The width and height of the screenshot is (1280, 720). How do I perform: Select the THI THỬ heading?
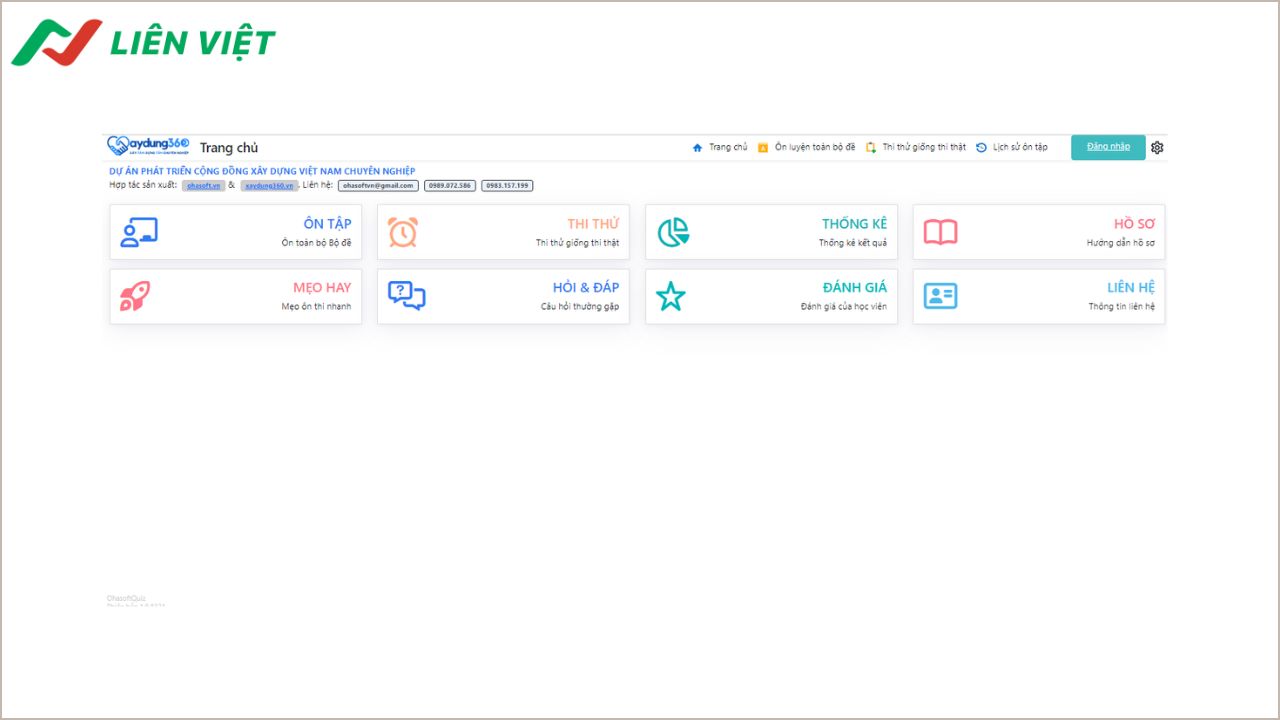pos(593,224)
